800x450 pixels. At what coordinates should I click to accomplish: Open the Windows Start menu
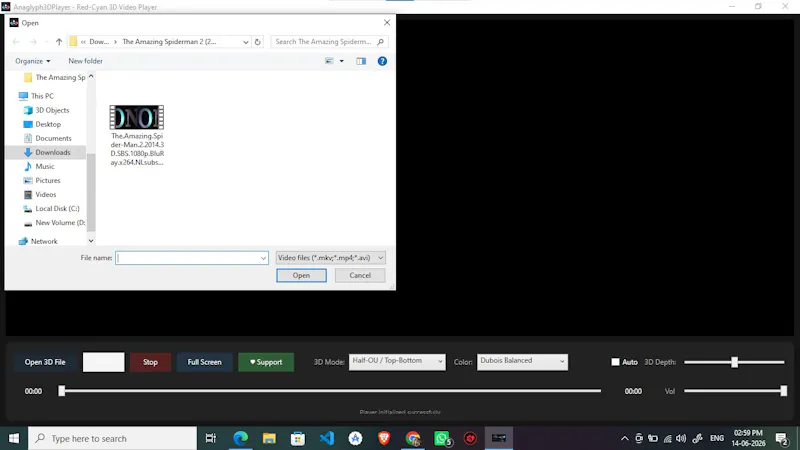coord(14,438)
